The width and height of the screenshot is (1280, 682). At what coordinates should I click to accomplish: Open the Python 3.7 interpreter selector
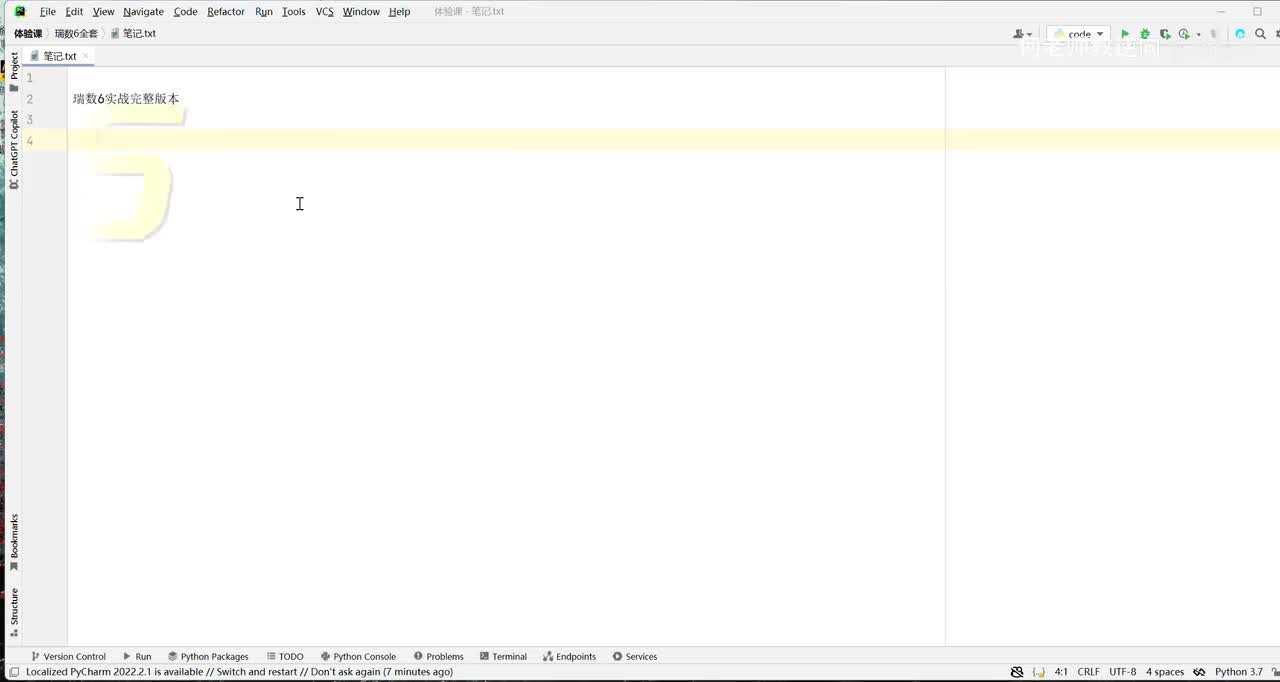pyautogui.click(x=1239, y=672)
